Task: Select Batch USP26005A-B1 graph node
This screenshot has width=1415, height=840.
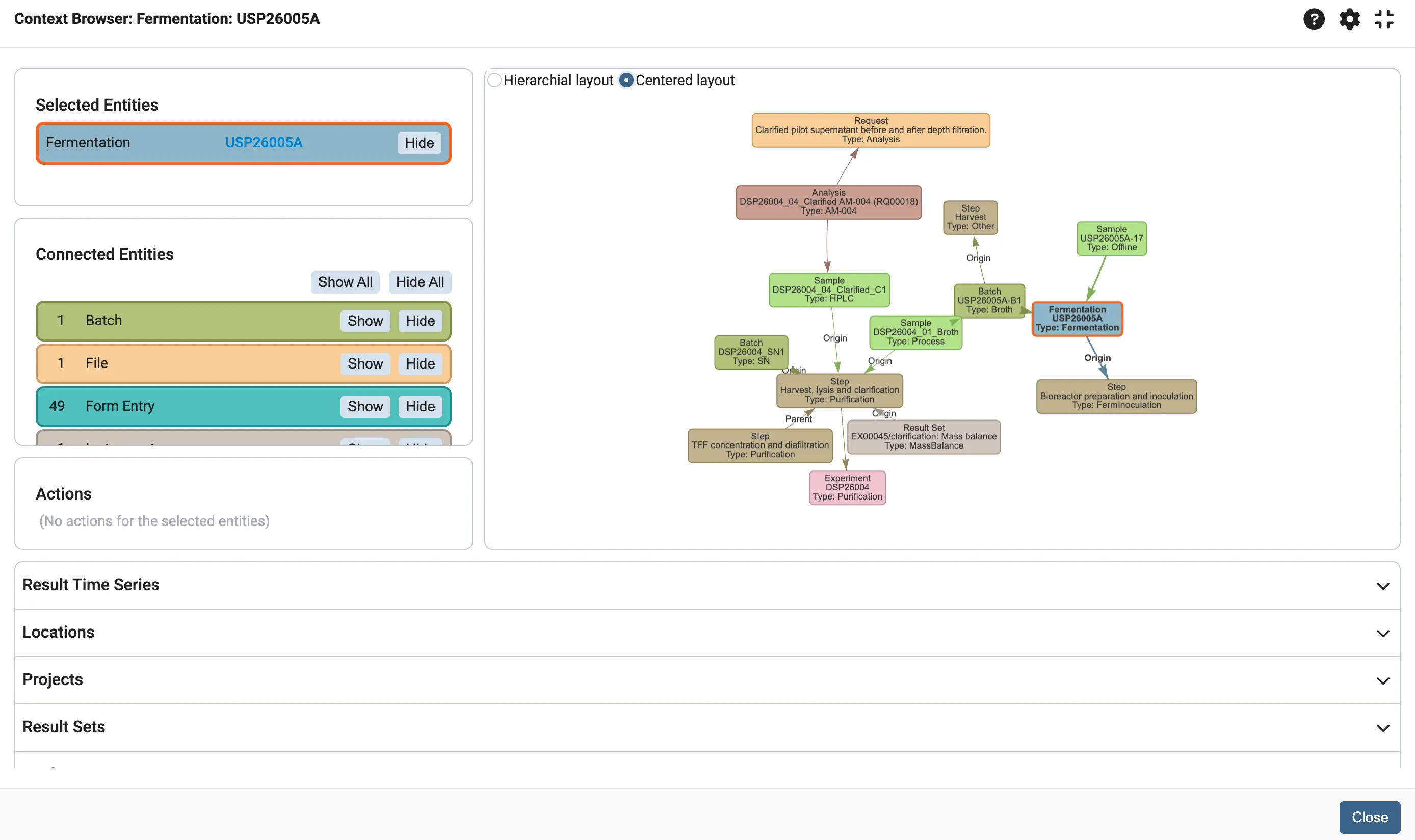Action: tap(989, 301)
